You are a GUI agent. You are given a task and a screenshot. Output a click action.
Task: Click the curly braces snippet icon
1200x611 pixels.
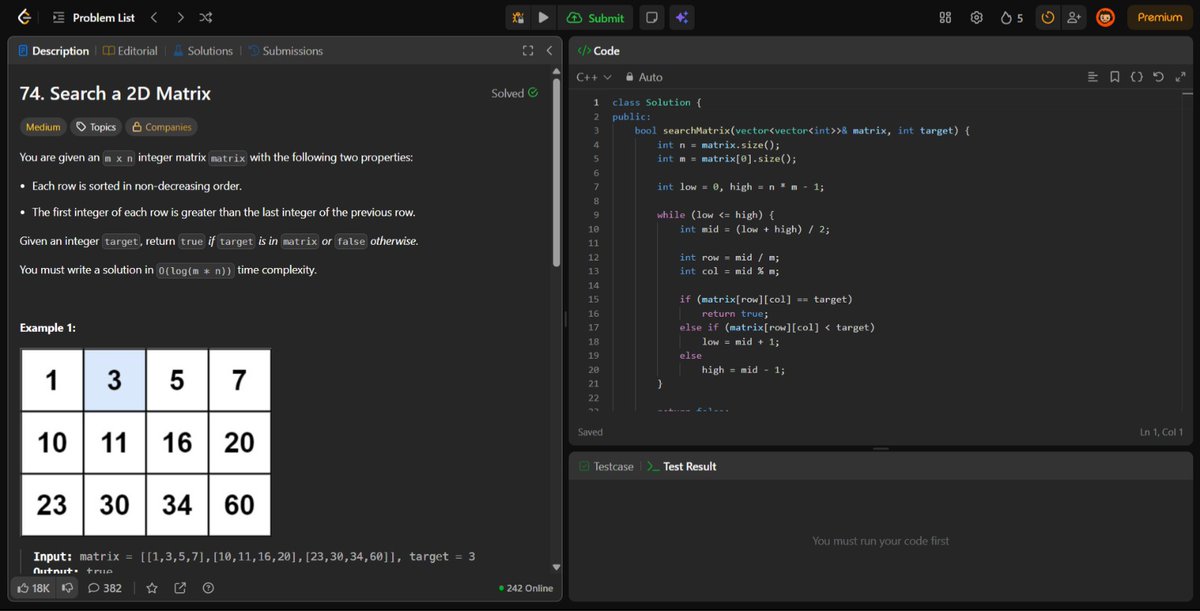(1137, 77)
